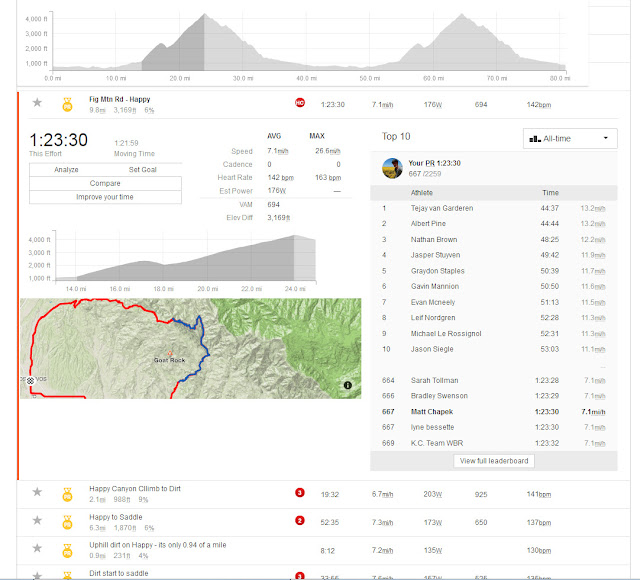
Task: Open Jasper Stuyven's leaderboard entry
Action: pyautogui.click(x=435, y=255)
